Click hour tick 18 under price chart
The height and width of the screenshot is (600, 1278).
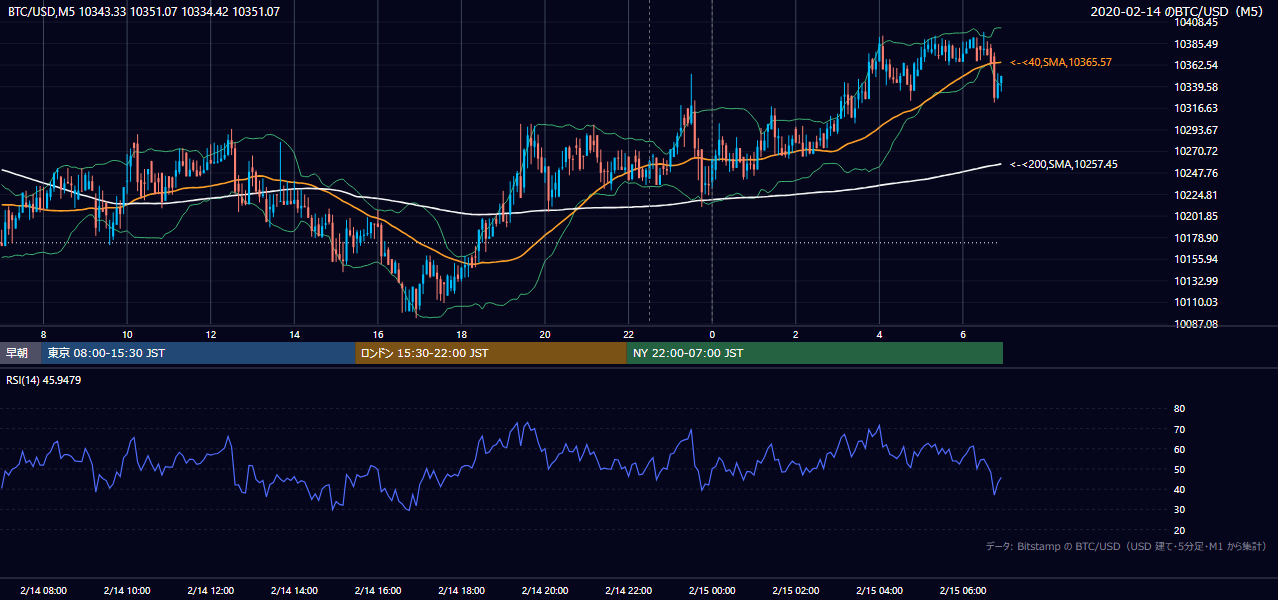(461, 334)
